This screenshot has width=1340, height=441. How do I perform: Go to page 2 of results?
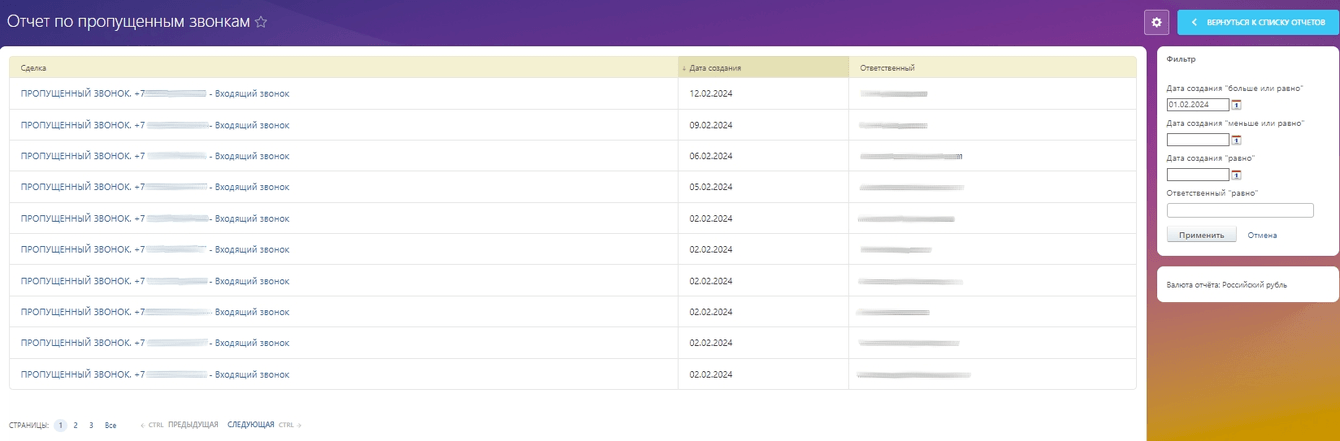75,425
